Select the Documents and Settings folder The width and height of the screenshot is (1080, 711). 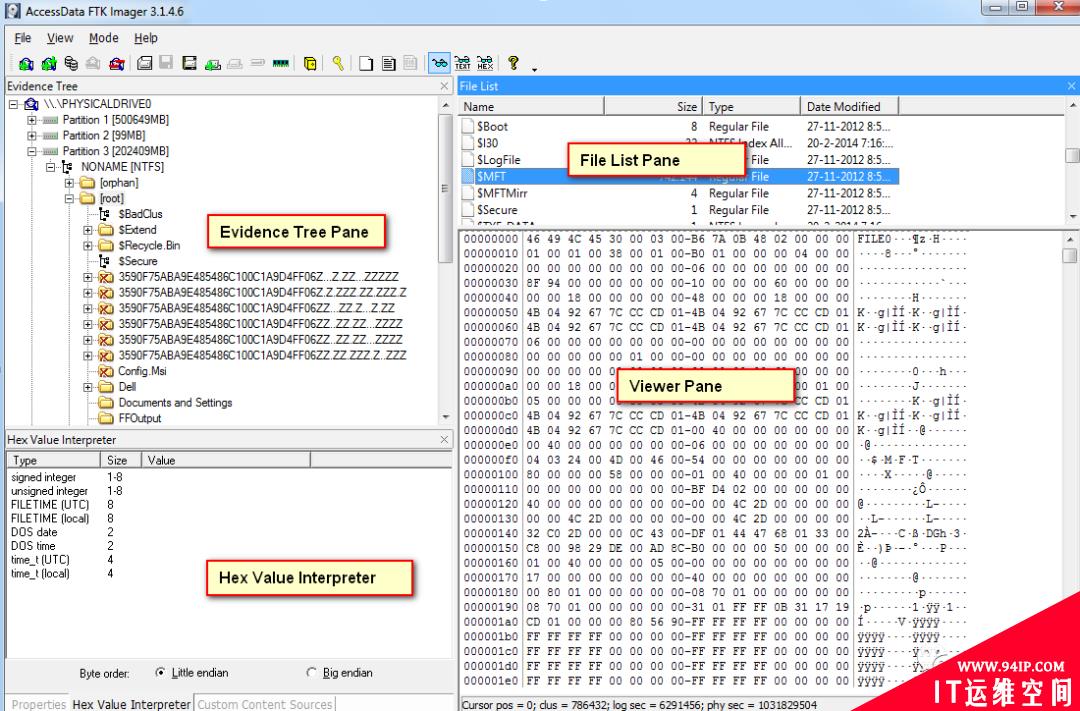(175, 403)
